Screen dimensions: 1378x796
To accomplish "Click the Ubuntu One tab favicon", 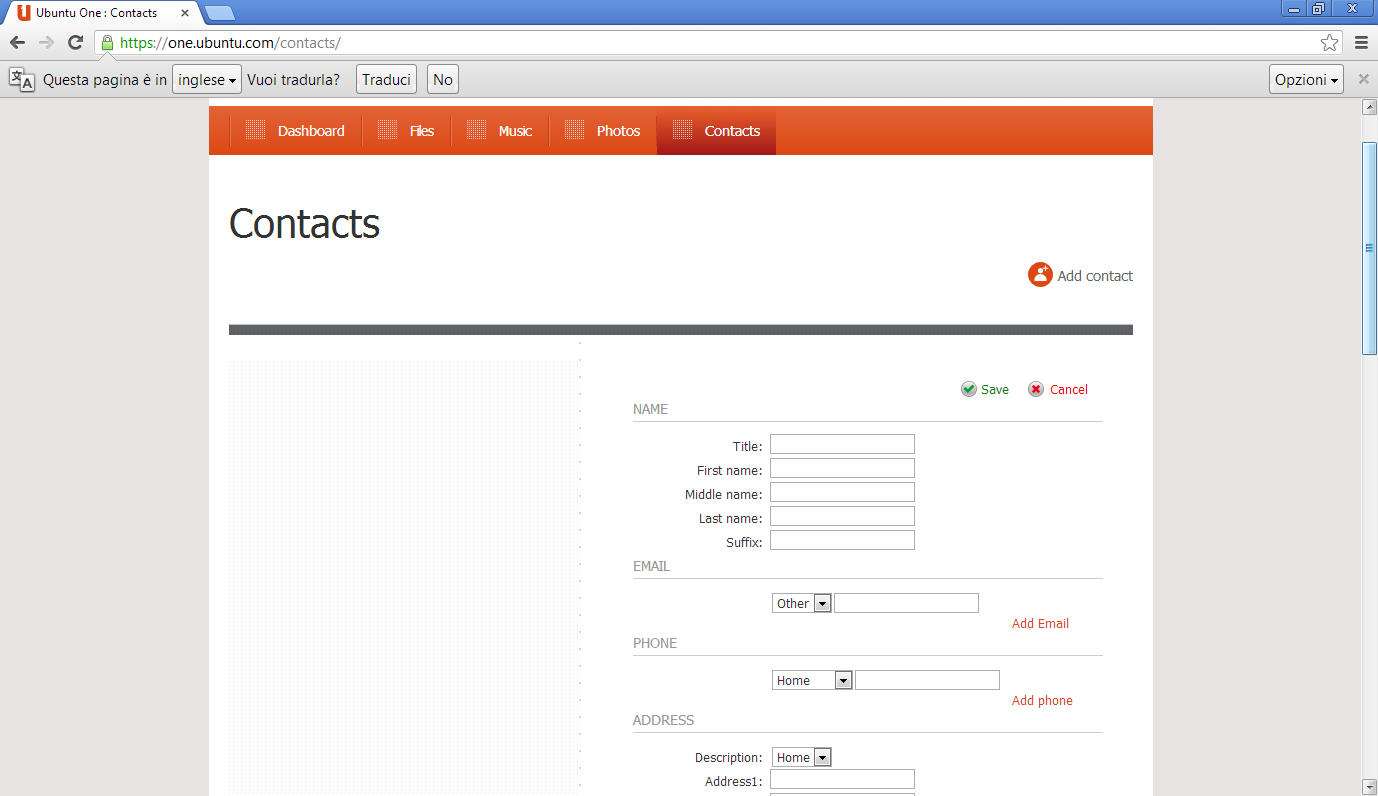I will pyautogui.click(x=24, y=13).
